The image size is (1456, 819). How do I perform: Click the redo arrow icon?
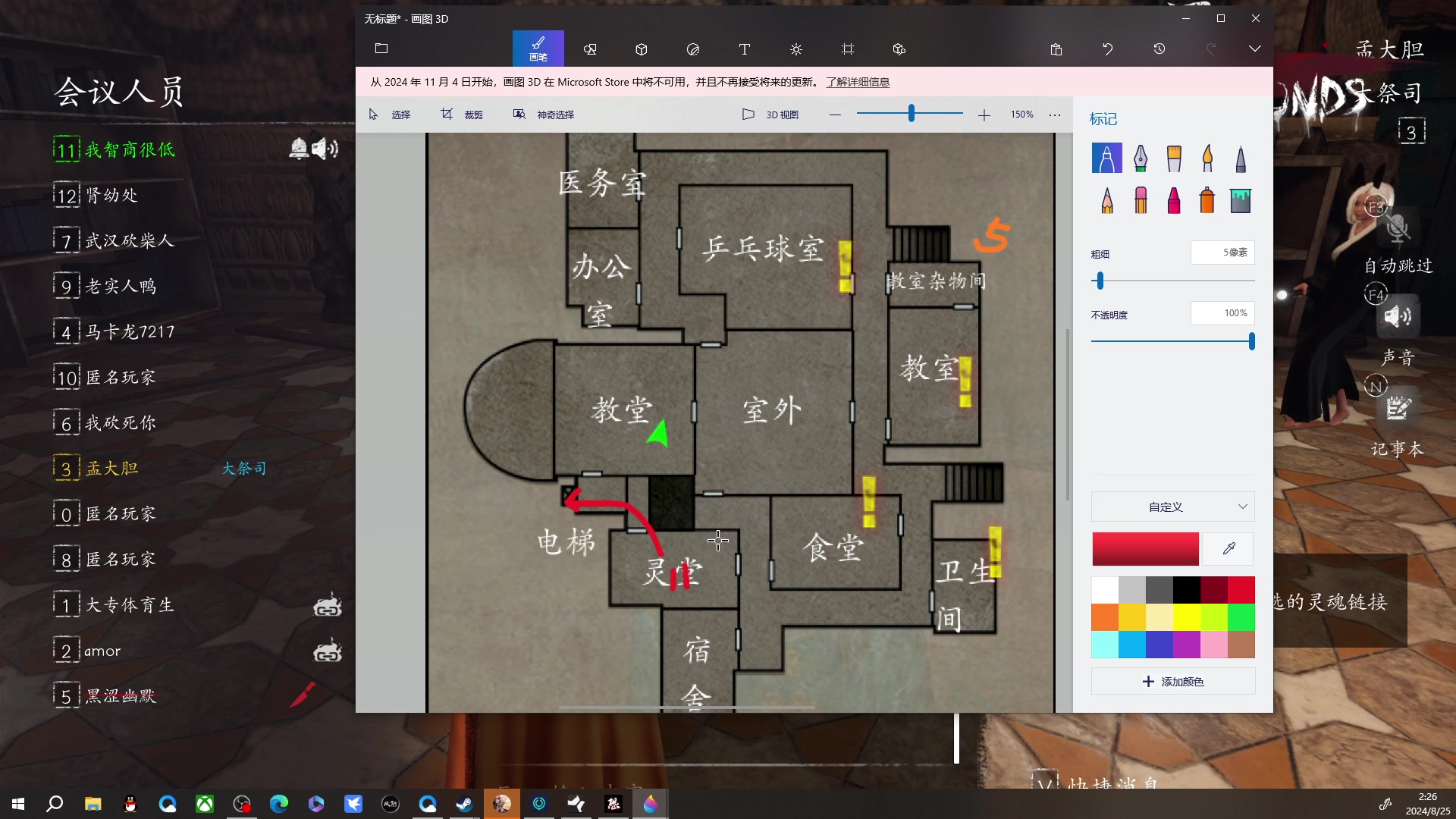coord(1210,48)
